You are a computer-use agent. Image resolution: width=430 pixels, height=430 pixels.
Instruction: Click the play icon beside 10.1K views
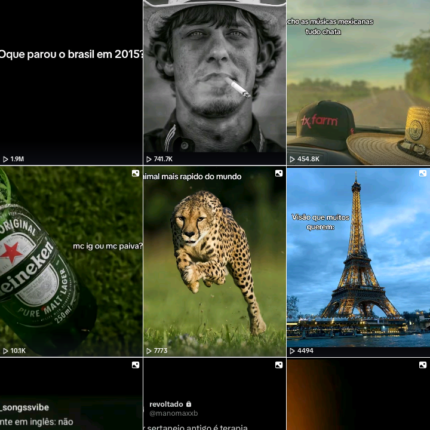click(x=5, y=351)
